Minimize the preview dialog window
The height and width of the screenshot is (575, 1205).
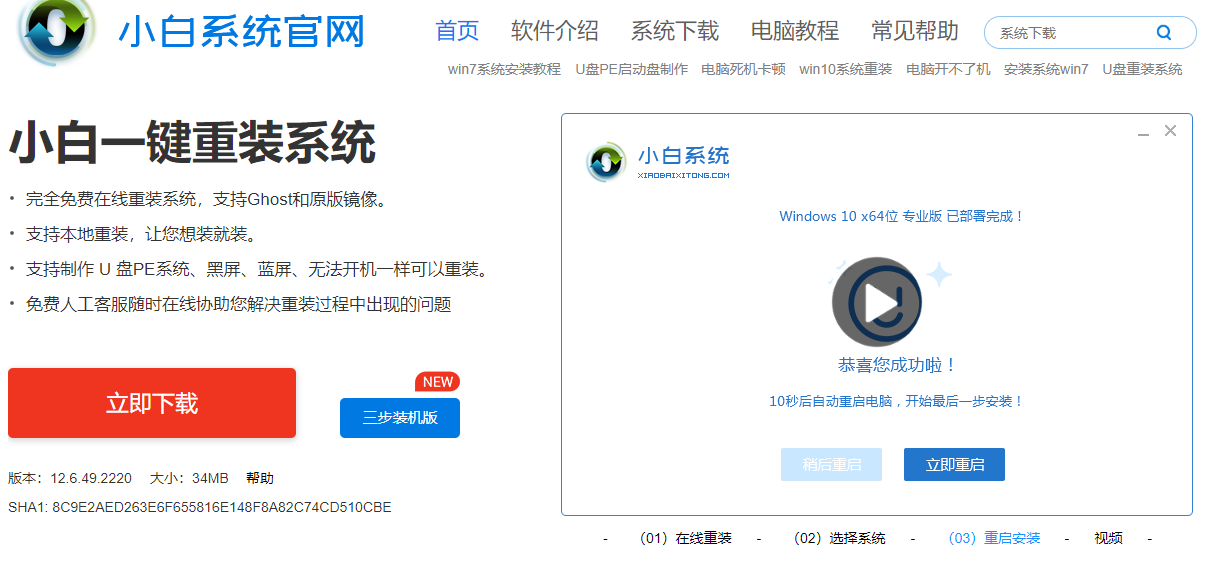pyautogui.click(x=1143, y=132)
